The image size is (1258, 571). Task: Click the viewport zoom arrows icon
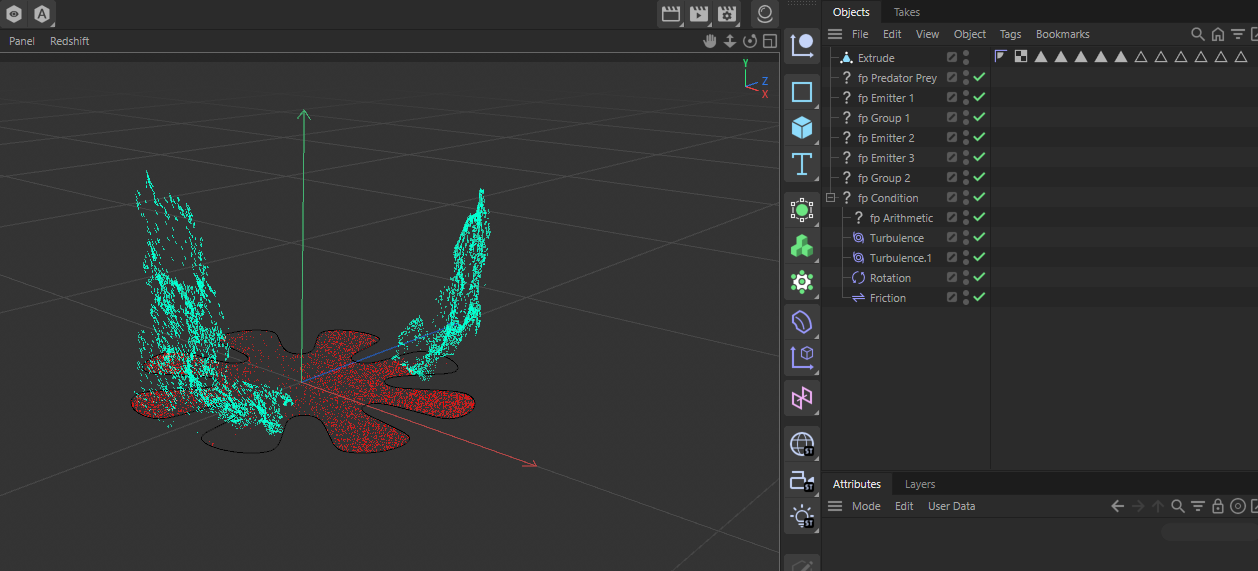point(730,41)
